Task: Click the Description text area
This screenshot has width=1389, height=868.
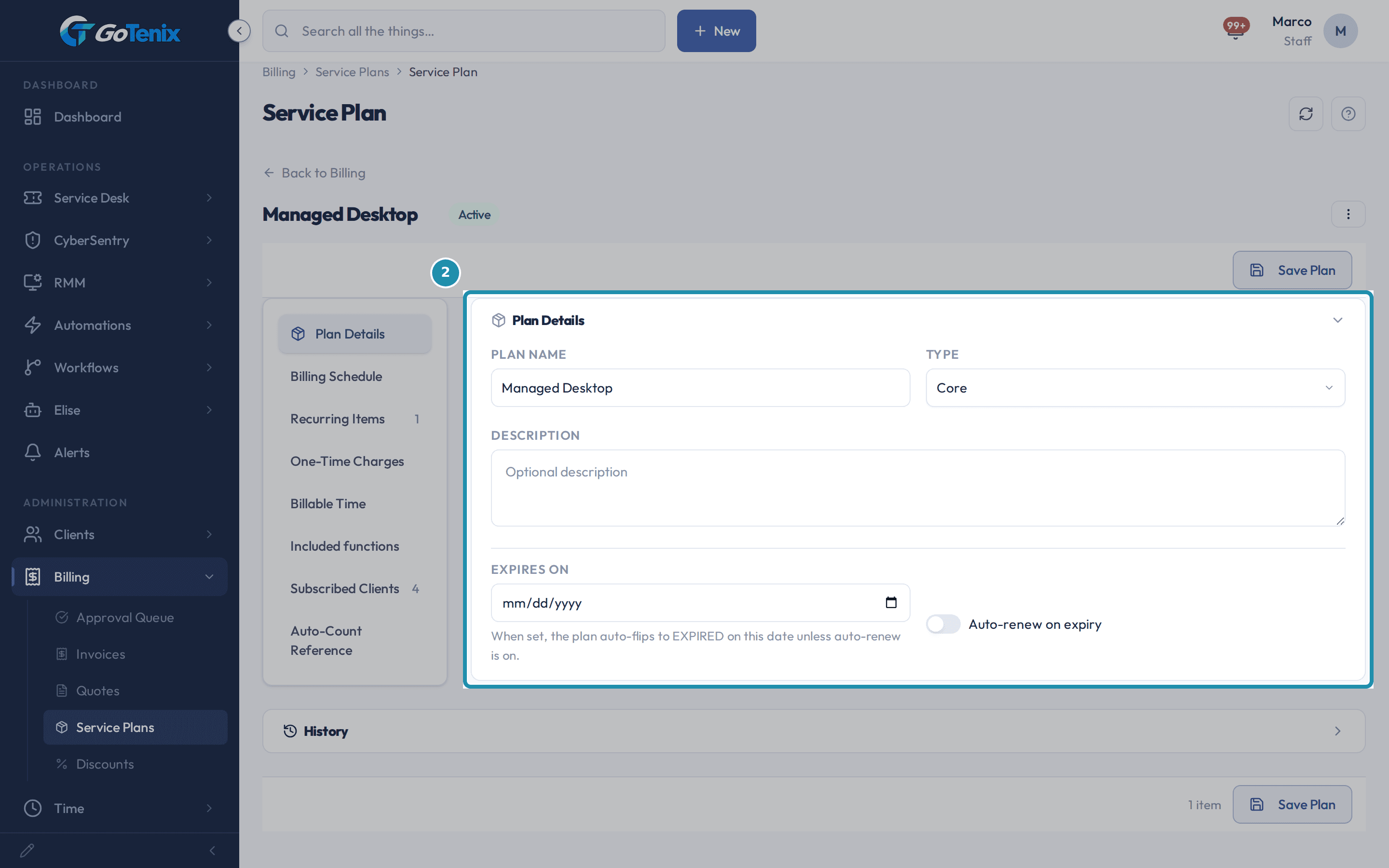Action: [918, 488]
